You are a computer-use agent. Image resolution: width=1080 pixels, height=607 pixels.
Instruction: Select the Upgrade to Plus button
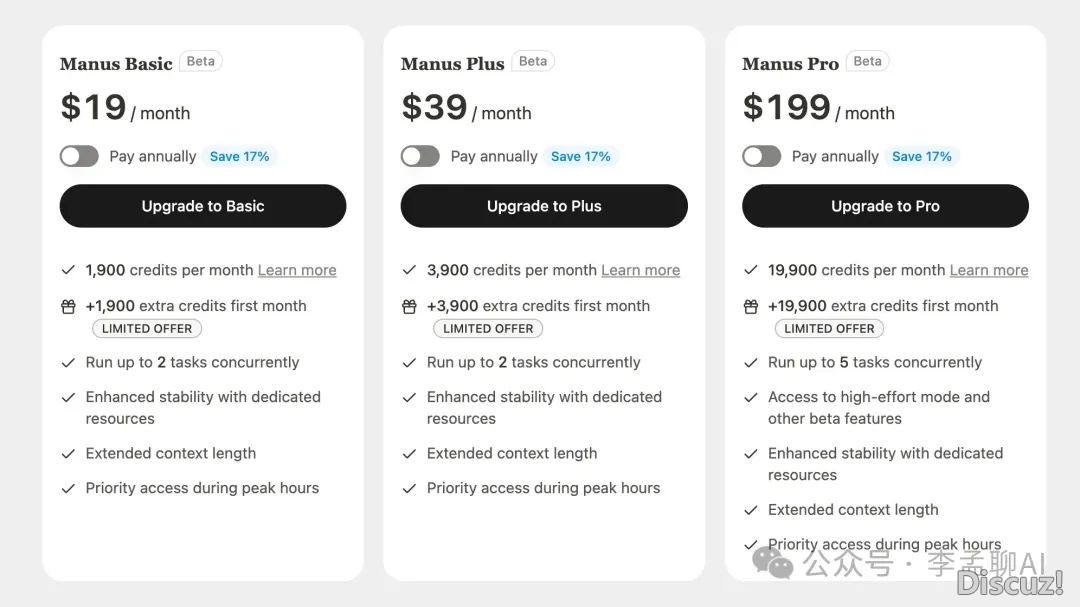tap(544, 206)
